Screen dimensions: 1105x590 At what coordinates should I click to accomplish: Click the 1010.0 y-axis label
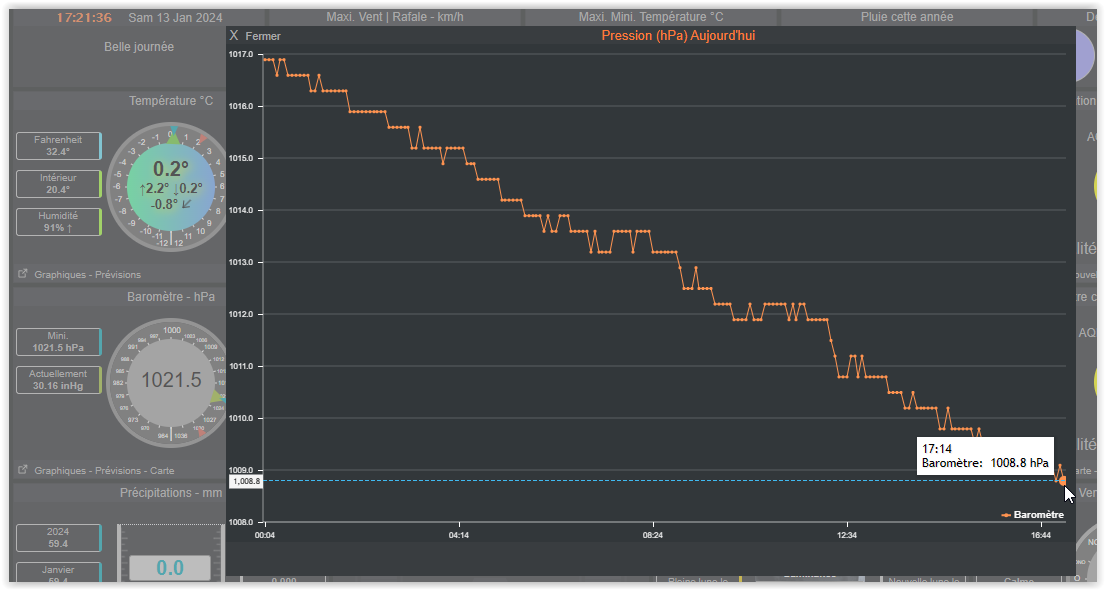coord(240,419)
